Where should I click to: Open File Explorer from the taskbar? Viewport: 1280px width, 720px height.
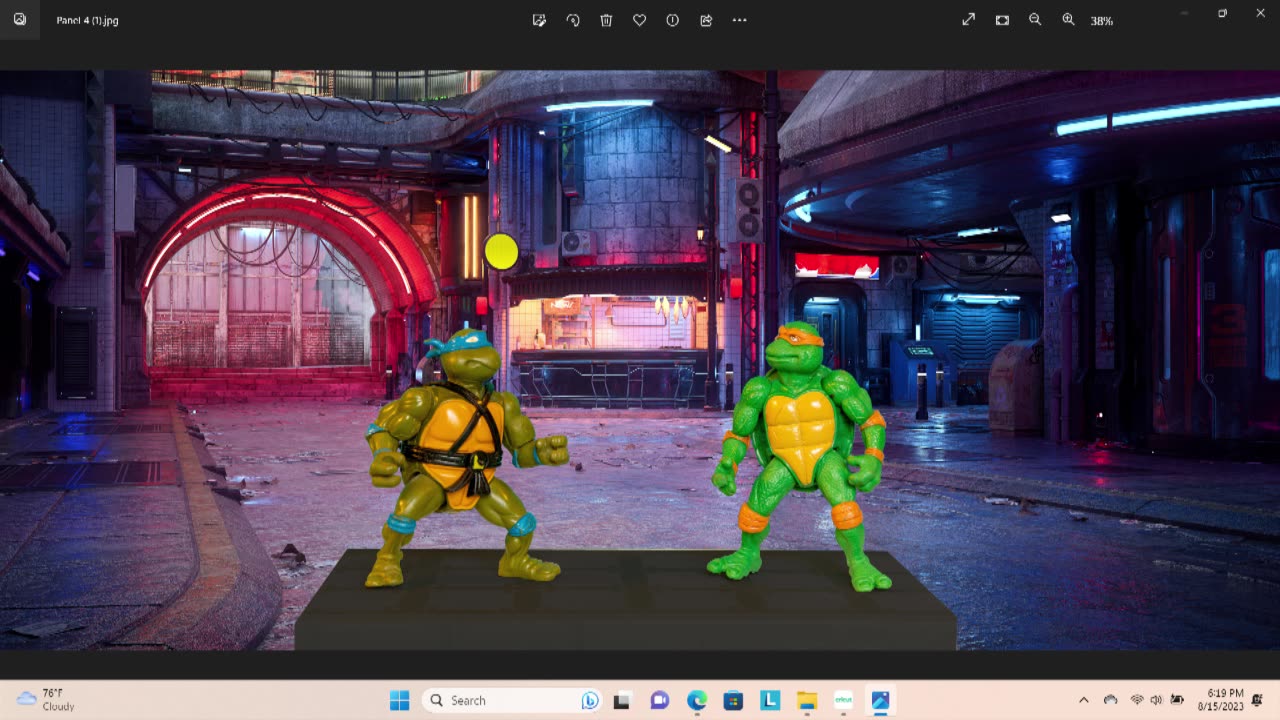[x=807, y=701]
